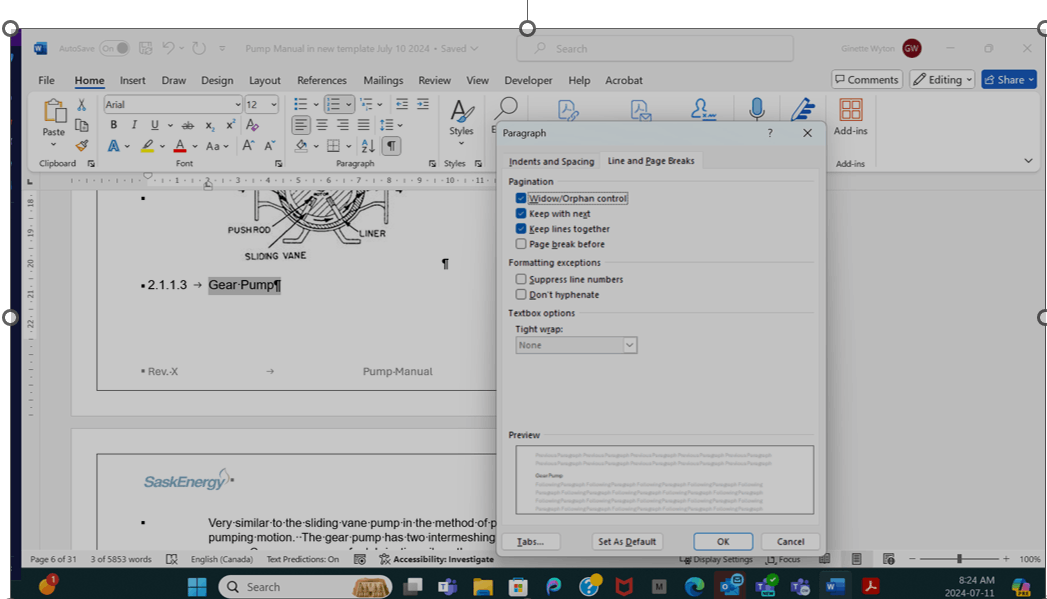Enable Page break before
This screenshot has width=1047, height=599.
point(521,243)
